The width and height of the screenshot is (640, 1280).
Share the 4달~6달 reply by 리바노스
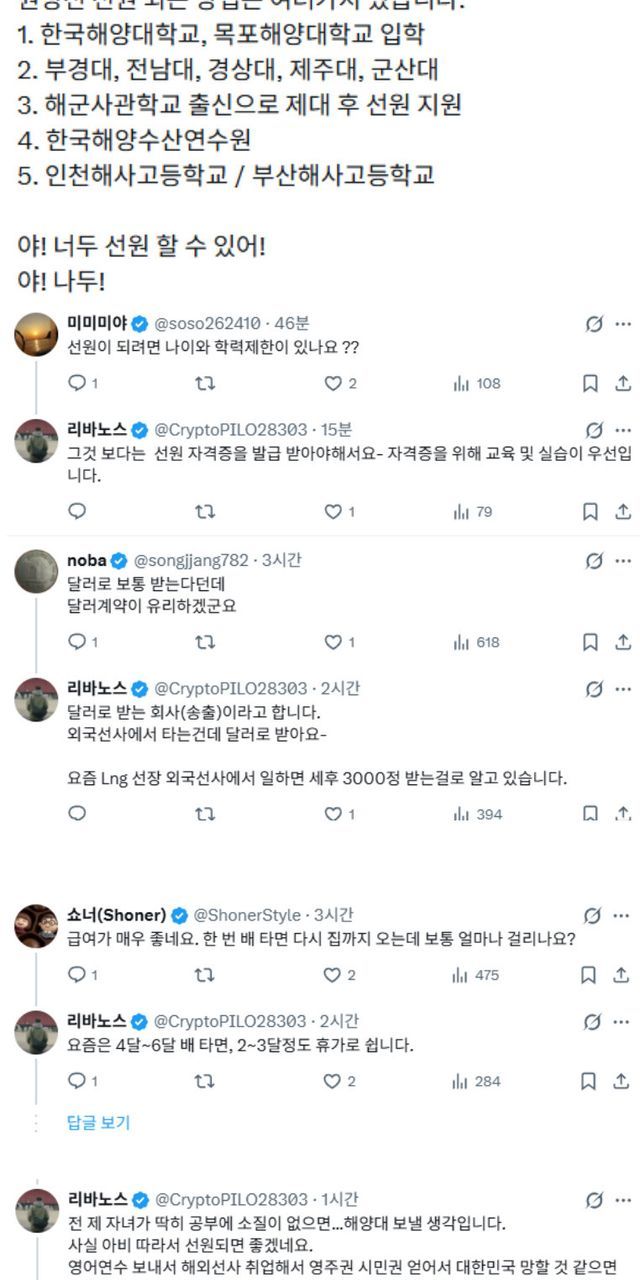[622, 1081]
